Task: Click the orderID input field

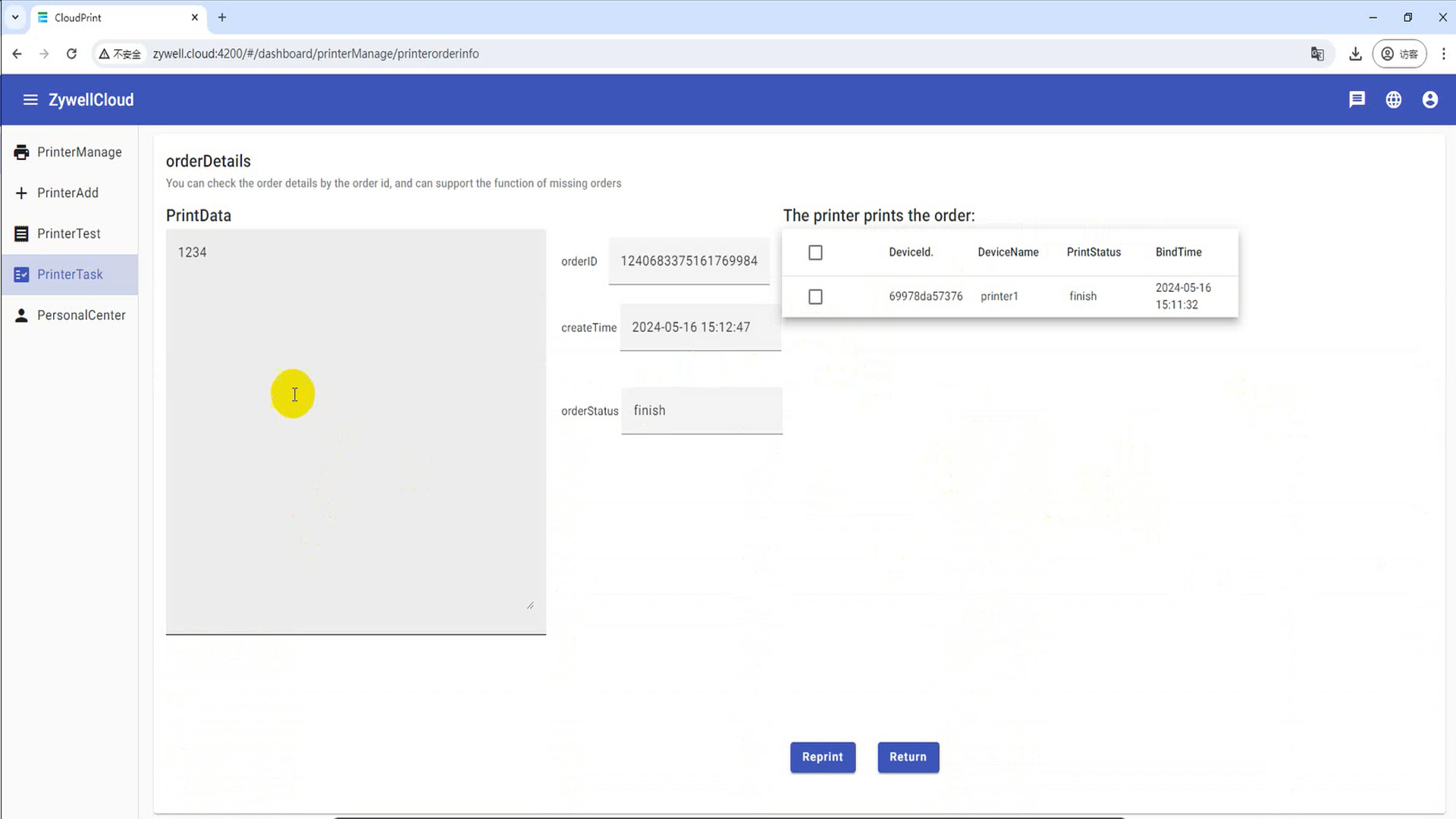Action: pyautogui.click(x=689, y=262)
